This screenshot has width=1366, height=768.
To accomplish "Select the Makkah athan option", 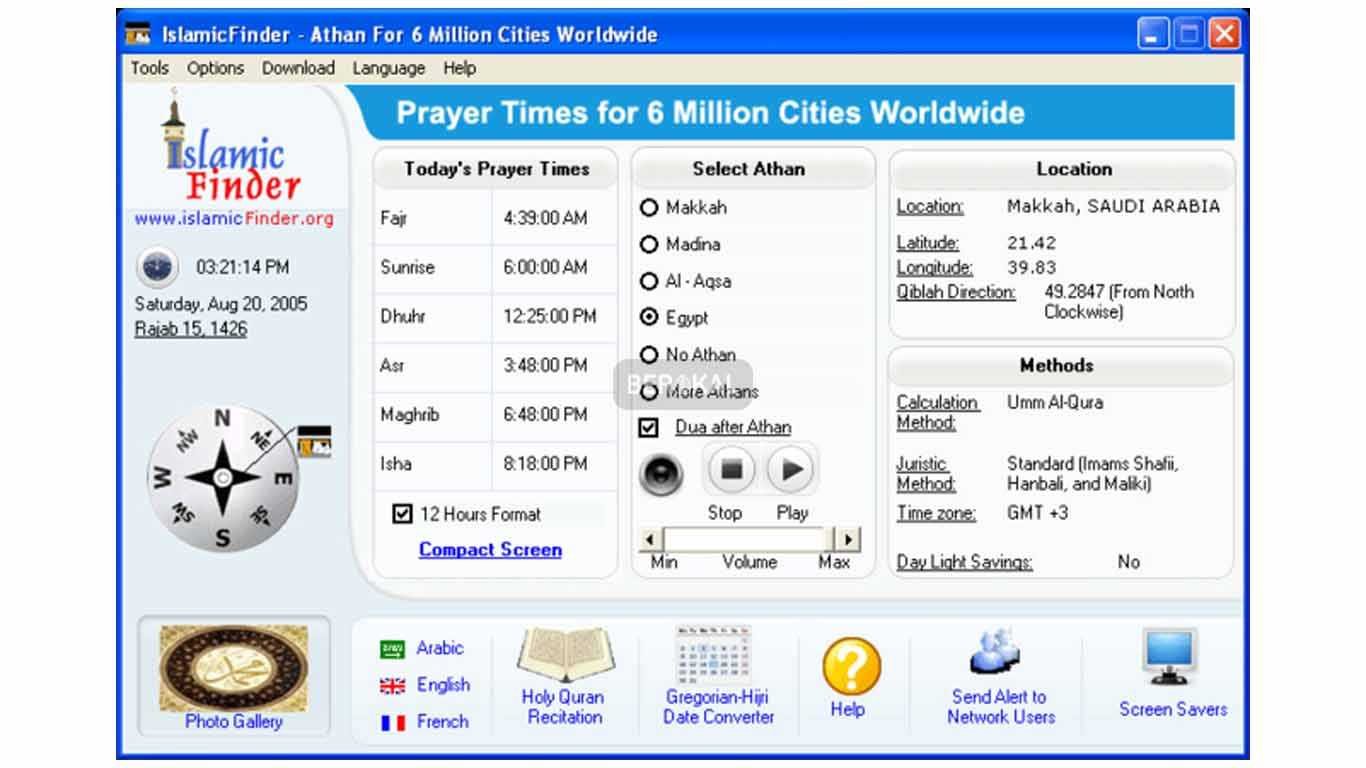I will (x=649, y=208).
